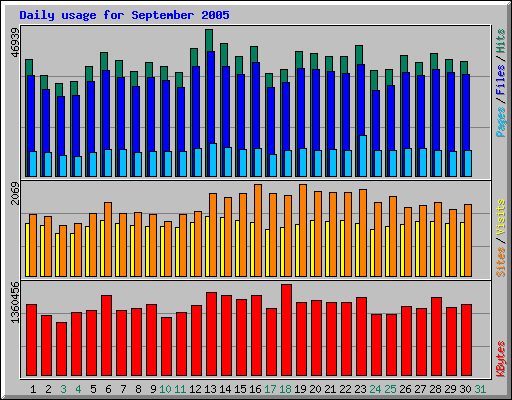Click day 10 on the x-axis
The image size is (512, 400).
165,389
